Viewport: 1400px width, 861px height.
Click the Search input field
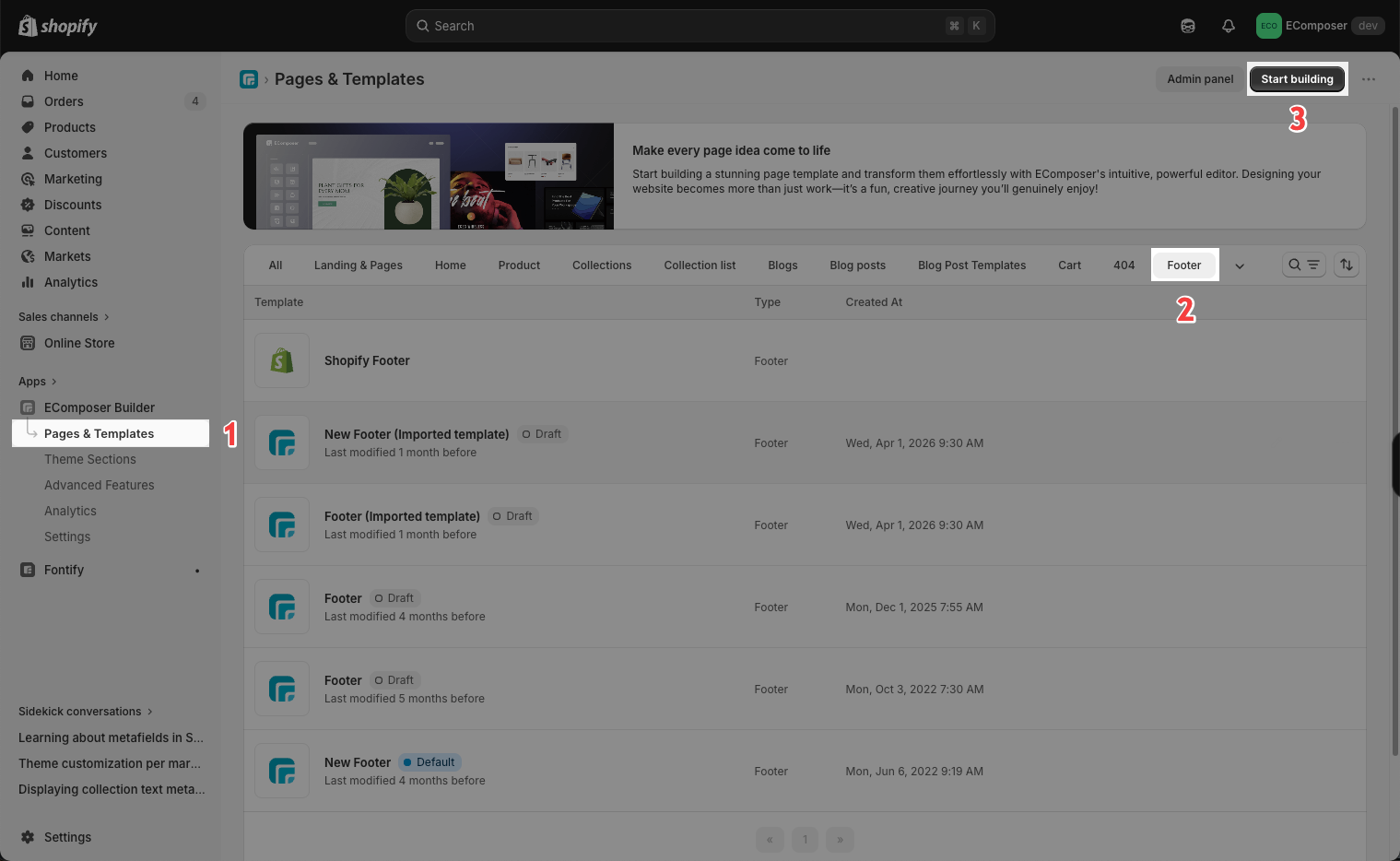[x=700, y=26]
